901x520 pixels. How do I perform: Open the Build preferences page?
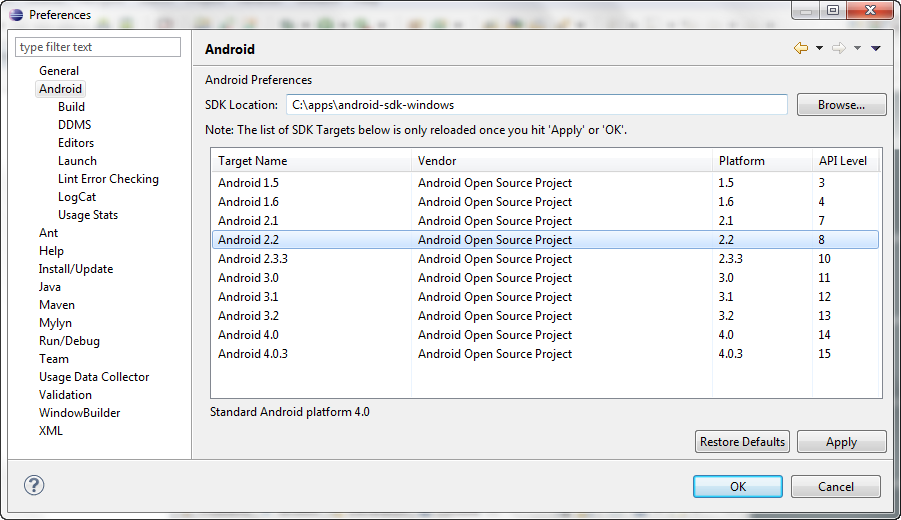point(71,107)
